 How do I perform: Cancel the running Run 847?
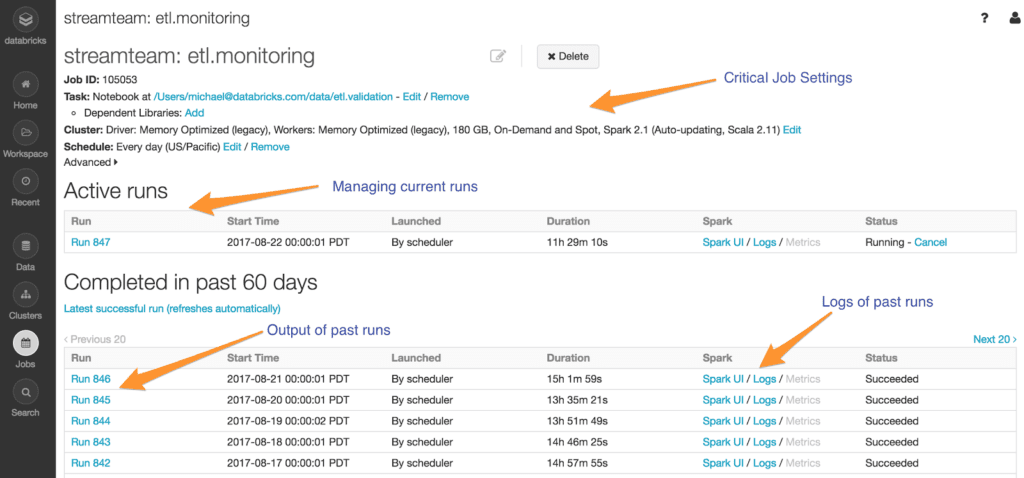(x=930, y=242)
